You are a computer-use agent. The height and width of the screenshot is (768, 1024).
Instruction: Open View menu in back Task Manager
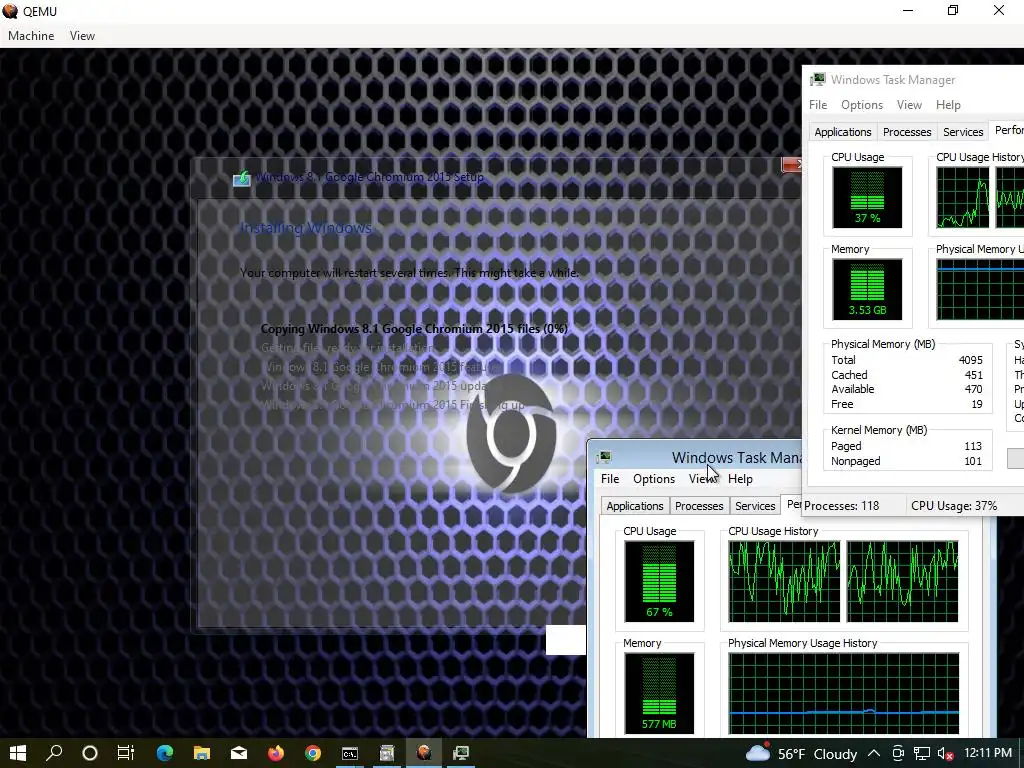click(909, 105)
